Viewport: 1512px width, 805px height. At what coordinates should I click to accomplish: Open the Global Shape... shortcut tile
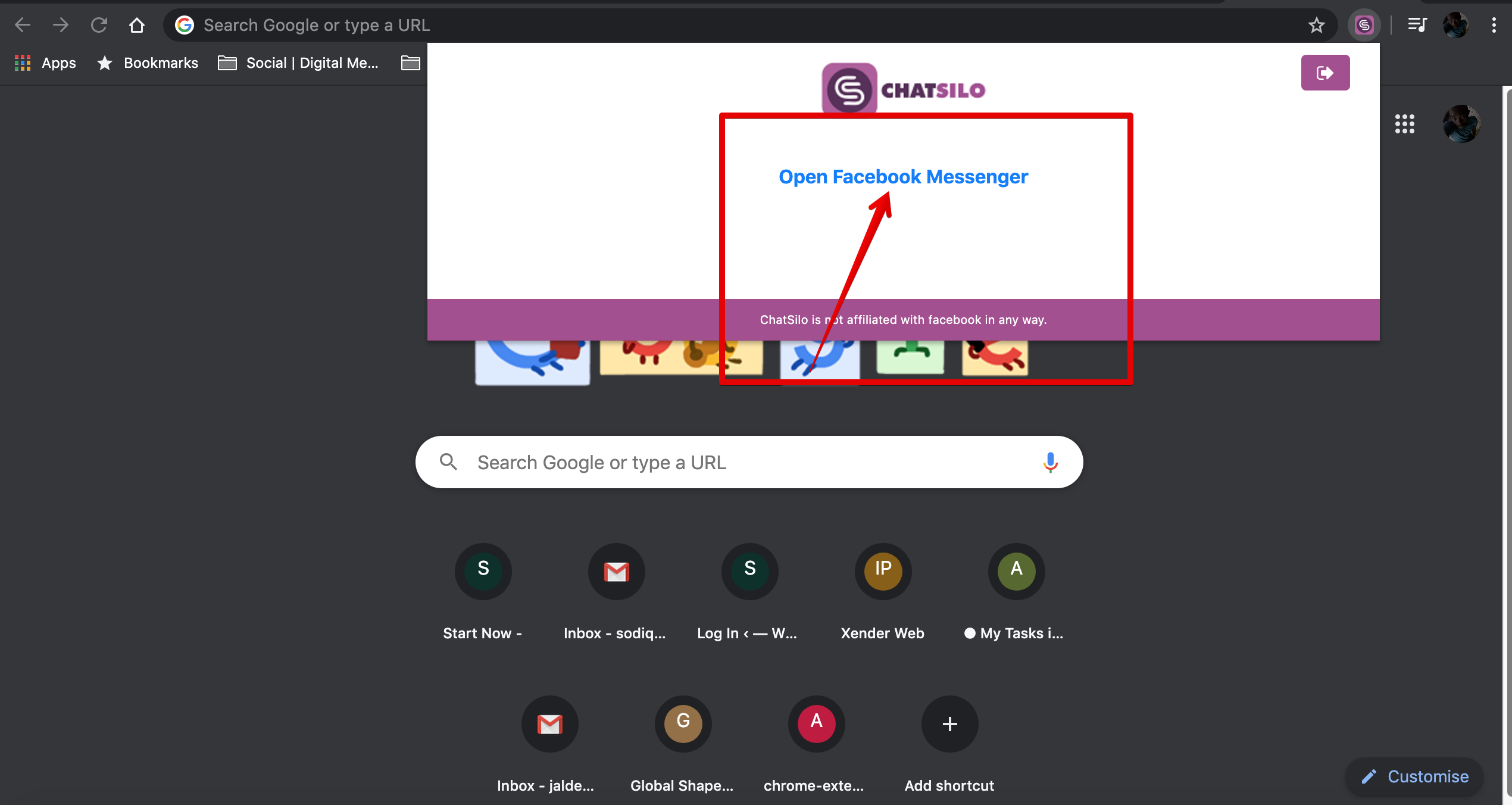683,724
